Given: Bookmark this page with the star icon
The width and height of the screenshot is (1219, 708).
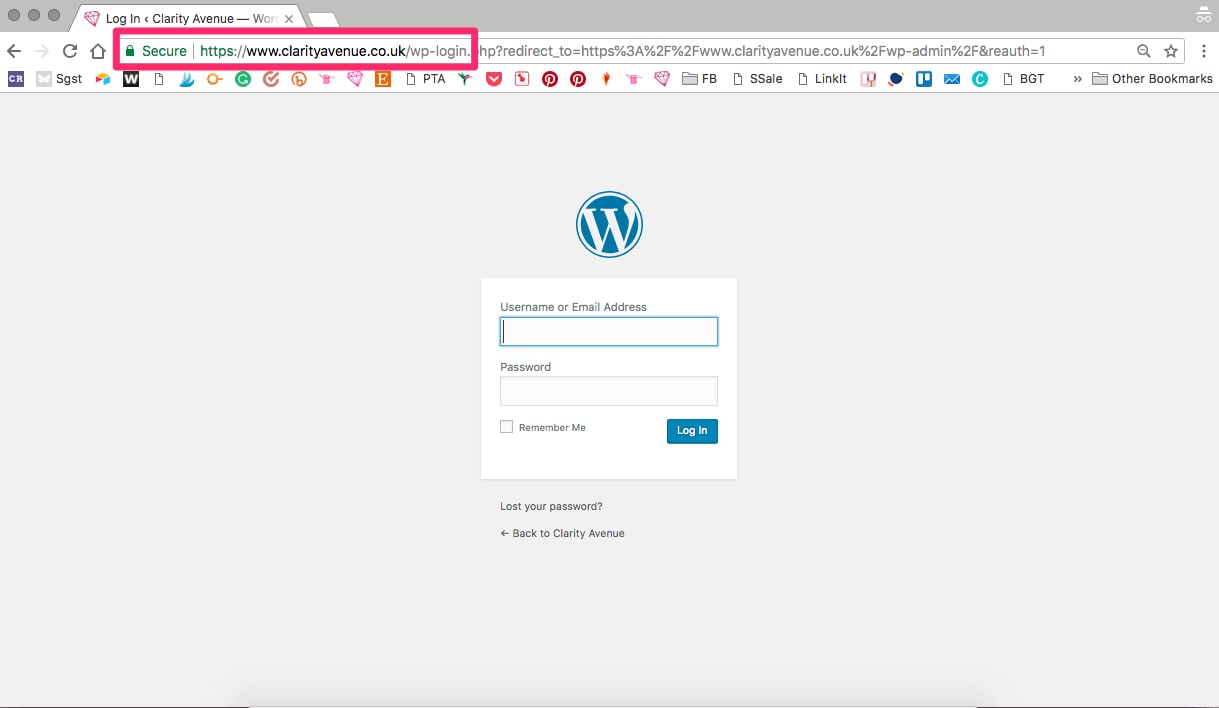Looking at the screenshot, I should (x=1170, y=51).
